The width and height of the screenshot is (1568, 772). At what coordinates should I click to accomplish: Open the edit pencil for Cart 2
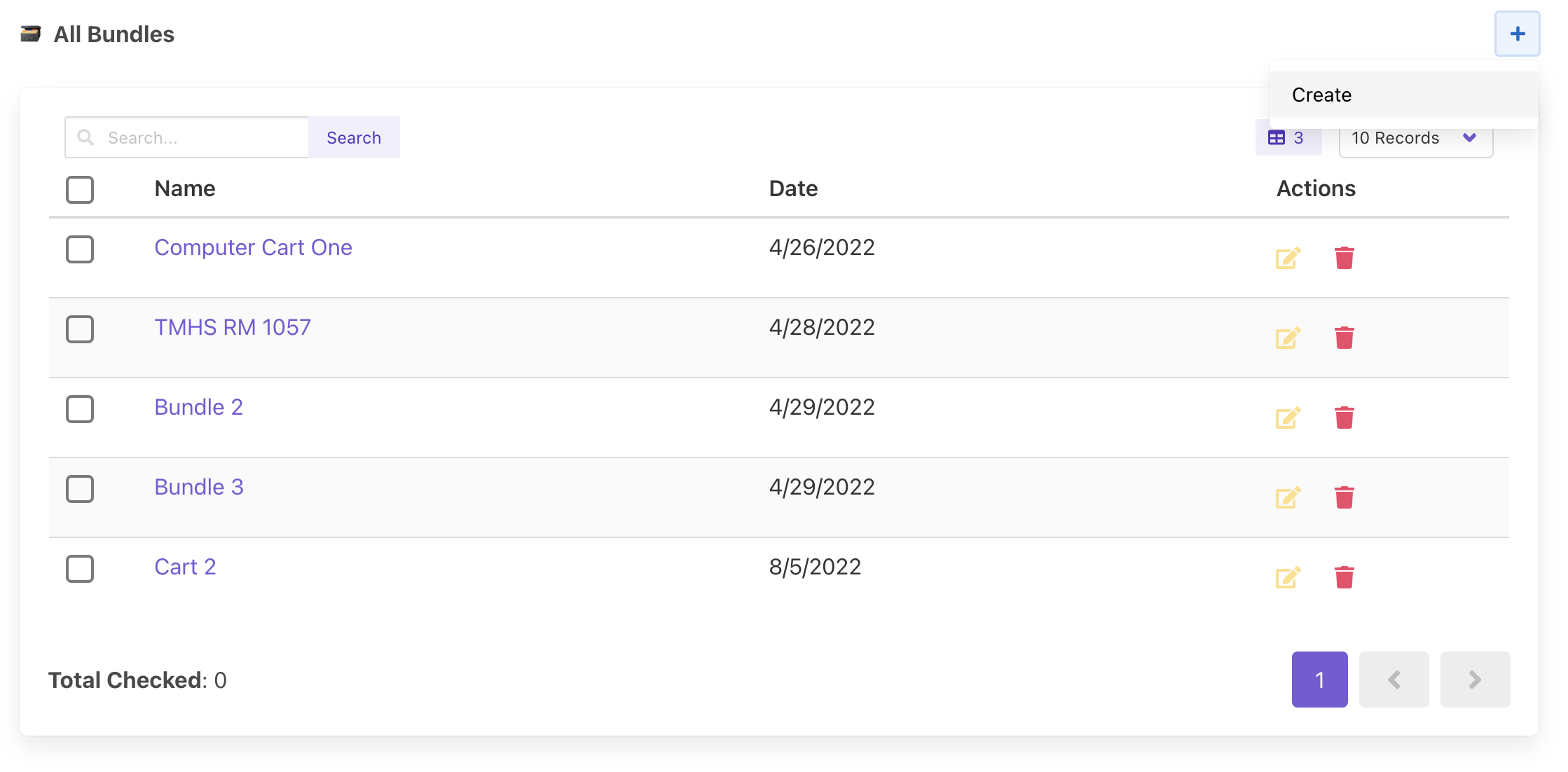(x=1288, y=577)
